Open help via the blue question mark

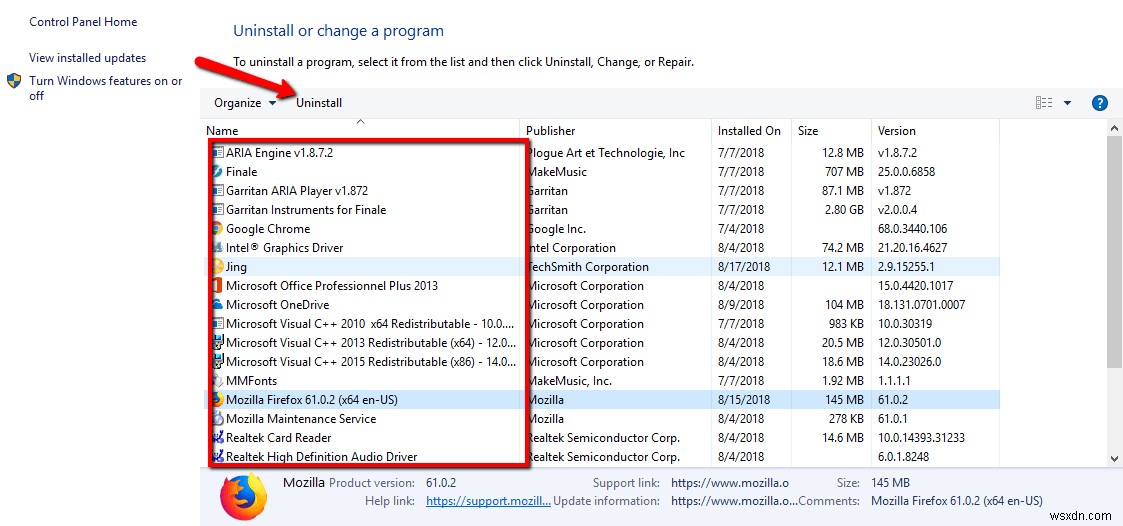[1099, 102]
